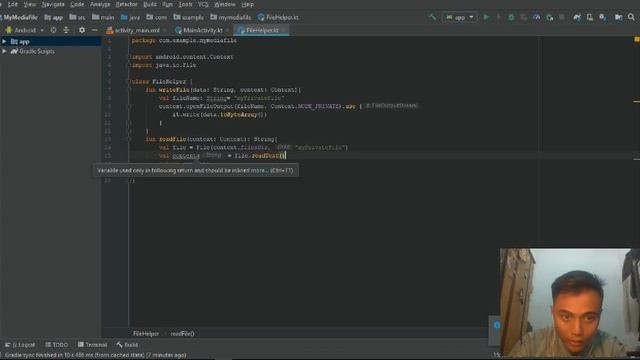Open the Build tool window
Viewport: 640px width, 360px height.
pos(127,345)
